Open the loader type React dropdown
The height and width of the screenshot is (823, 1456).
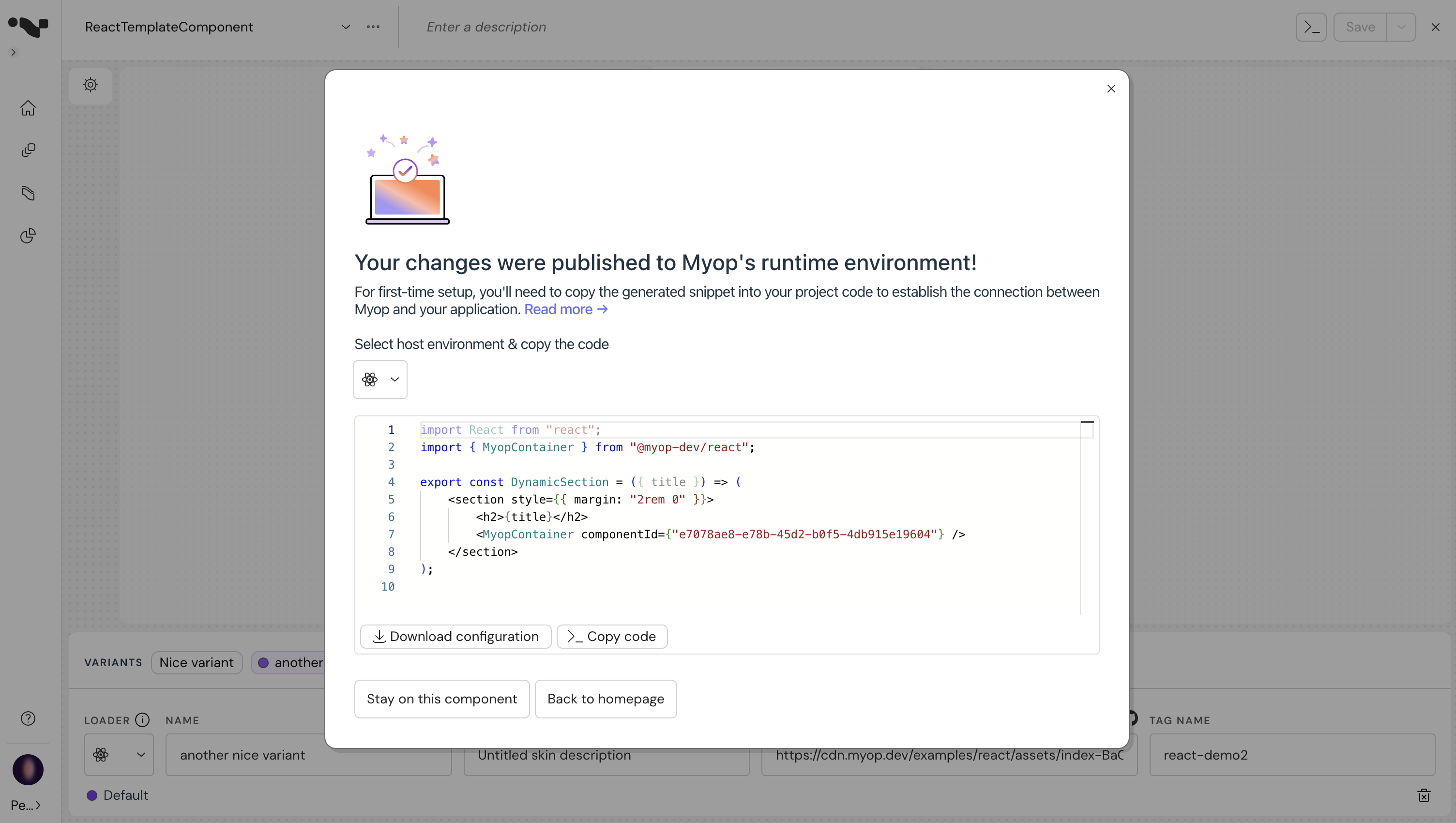(119, 755)
